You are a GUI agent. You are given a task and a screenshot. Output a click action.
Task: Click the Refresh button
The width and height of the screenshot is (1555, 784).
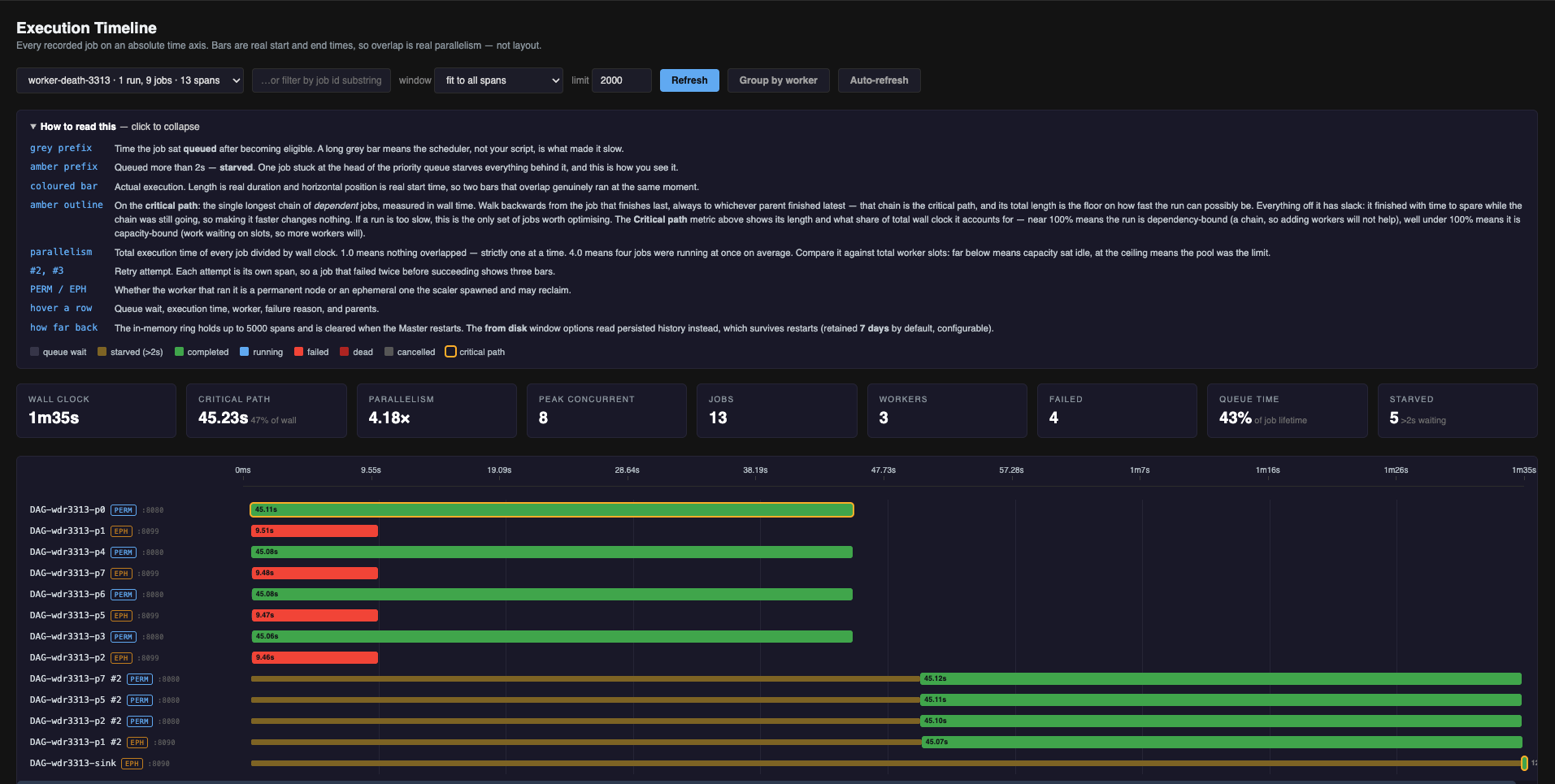pyautogui.click(x=689, y=80)
